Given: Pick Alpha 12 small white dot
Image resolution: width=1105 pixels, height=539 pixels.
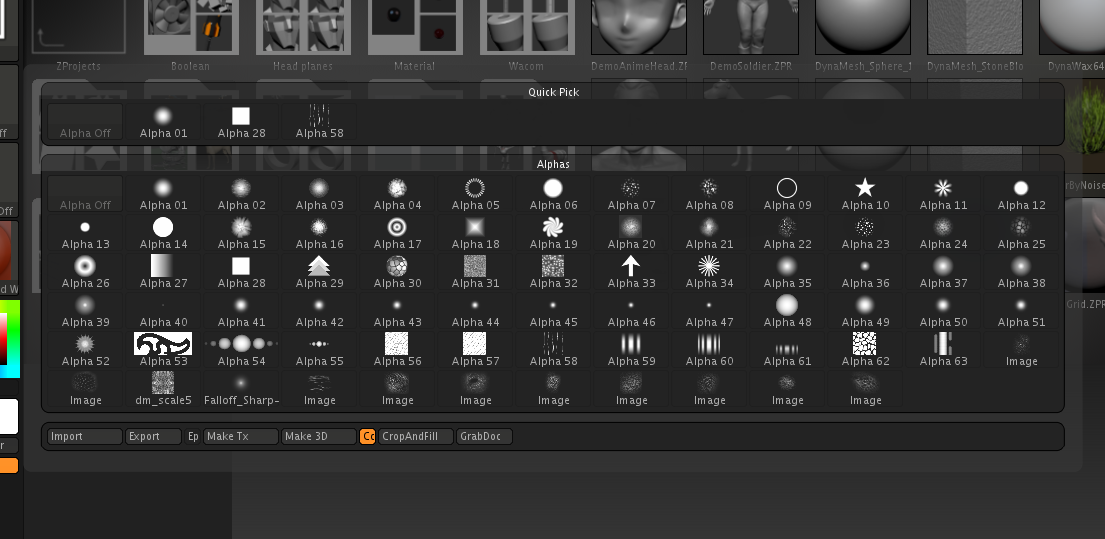Looking at the screenshot, I should [1021, 194].
